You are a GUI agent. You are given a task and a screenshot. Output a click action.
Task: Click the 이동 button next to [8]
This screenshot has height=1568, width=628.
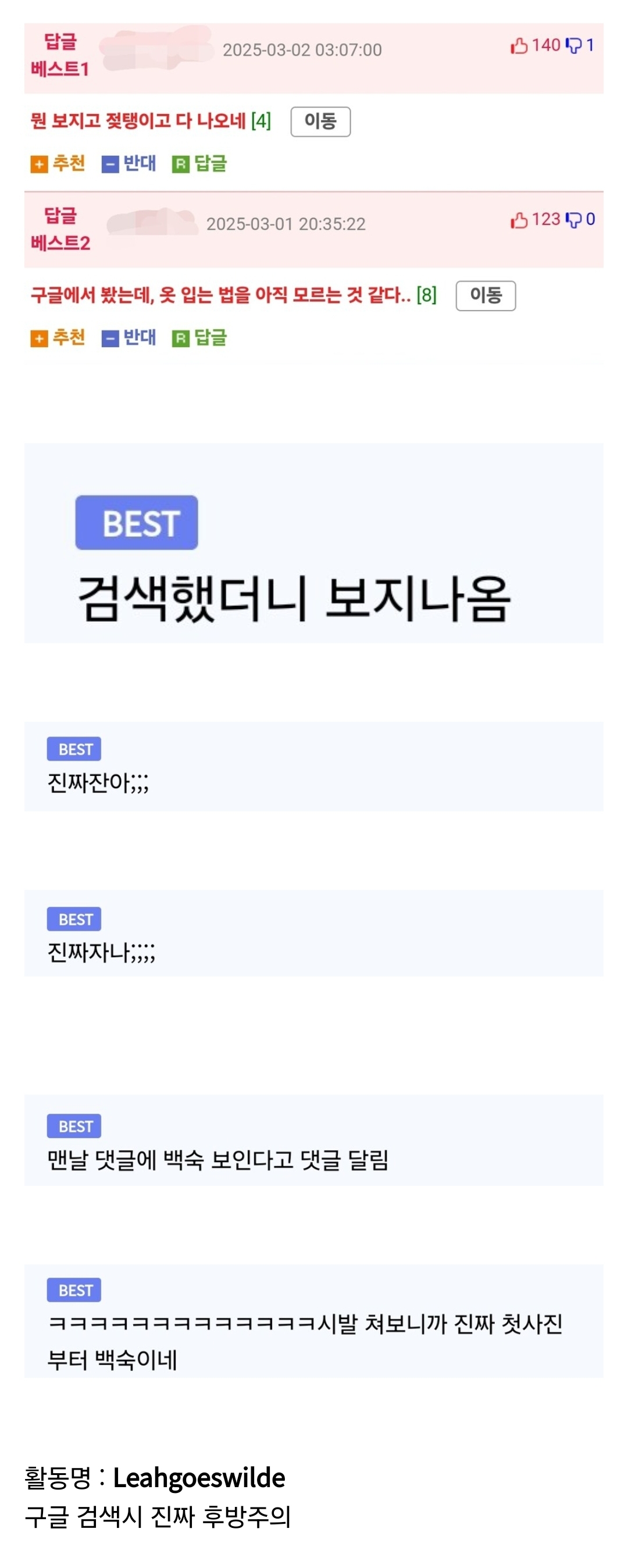pyautogui.click(x=486, y=296)
